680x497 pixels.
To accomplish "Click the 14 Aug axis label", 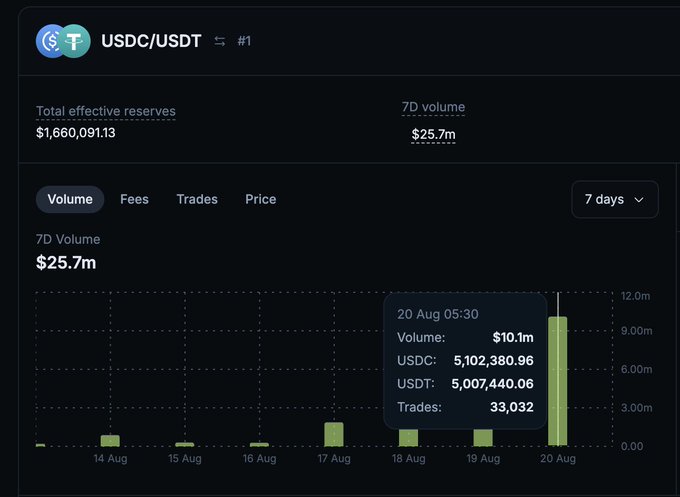I will coord(110,458).
